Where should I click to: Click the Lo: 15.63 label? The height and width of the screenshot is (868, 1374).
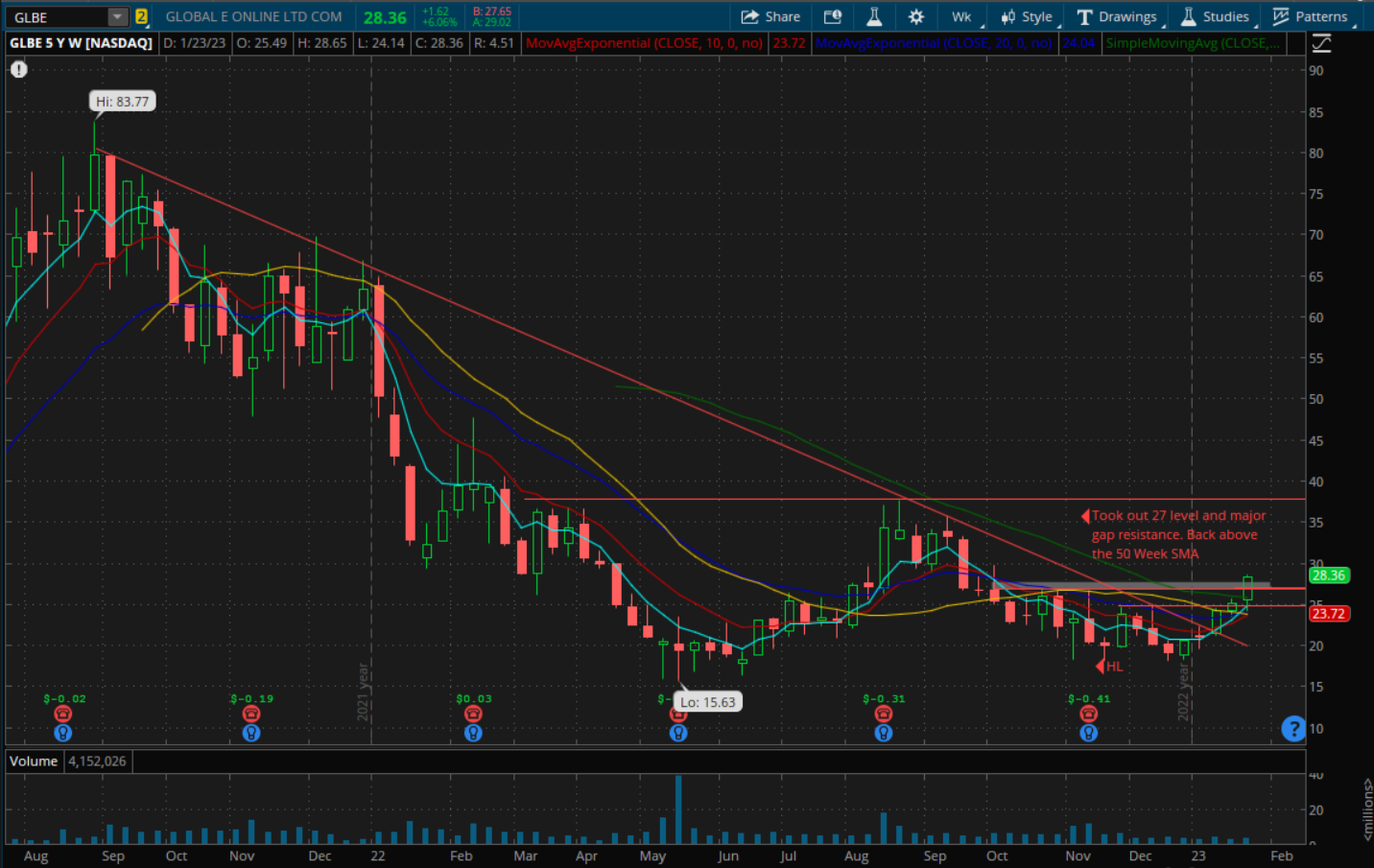[708, 702]
